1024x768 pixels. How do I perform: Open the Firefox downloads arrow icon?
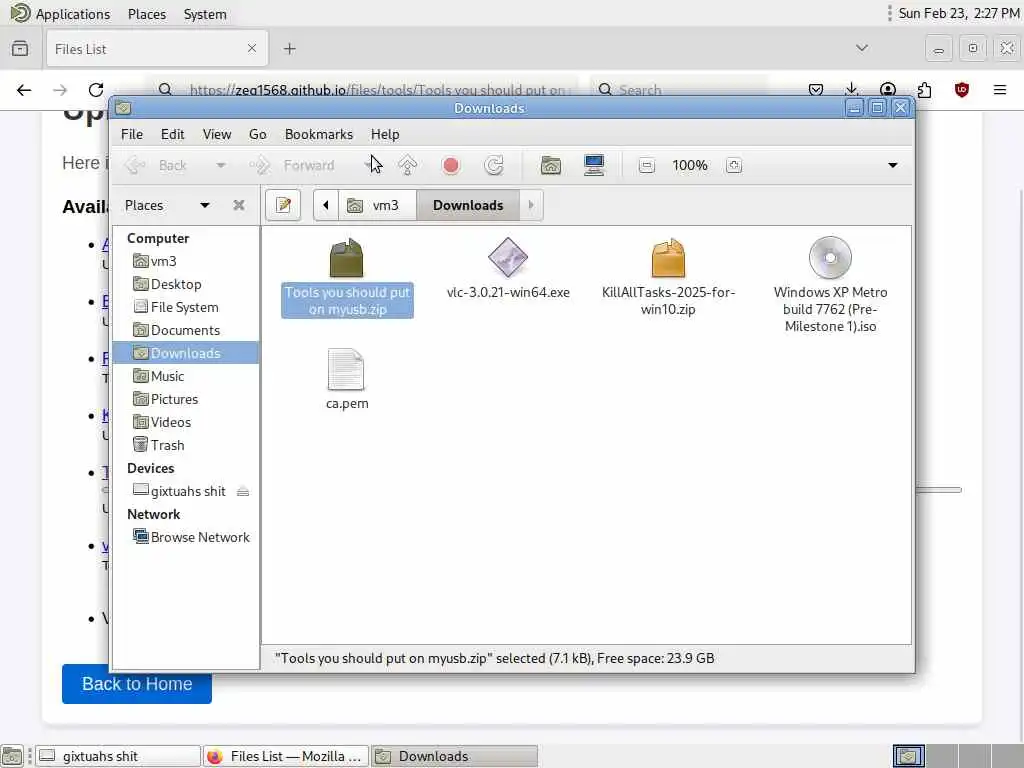coord(851,90)
